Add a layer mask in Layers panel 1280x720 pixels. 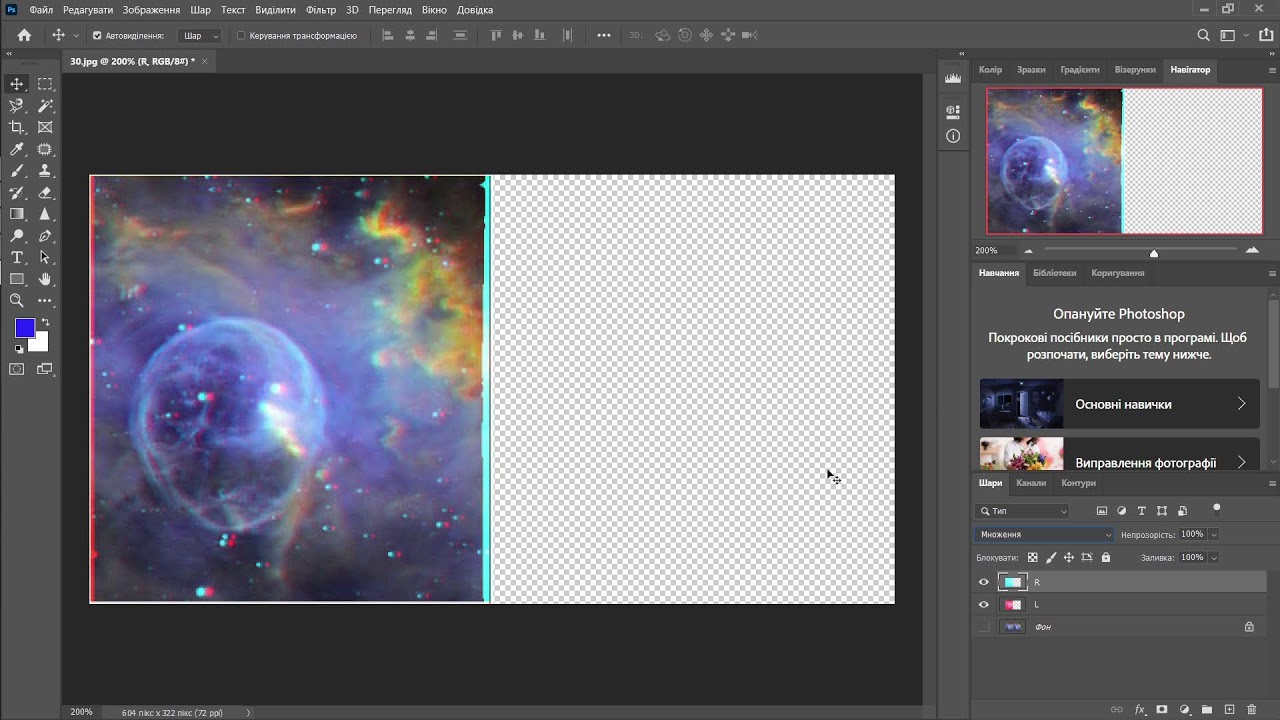point(1161,710)
